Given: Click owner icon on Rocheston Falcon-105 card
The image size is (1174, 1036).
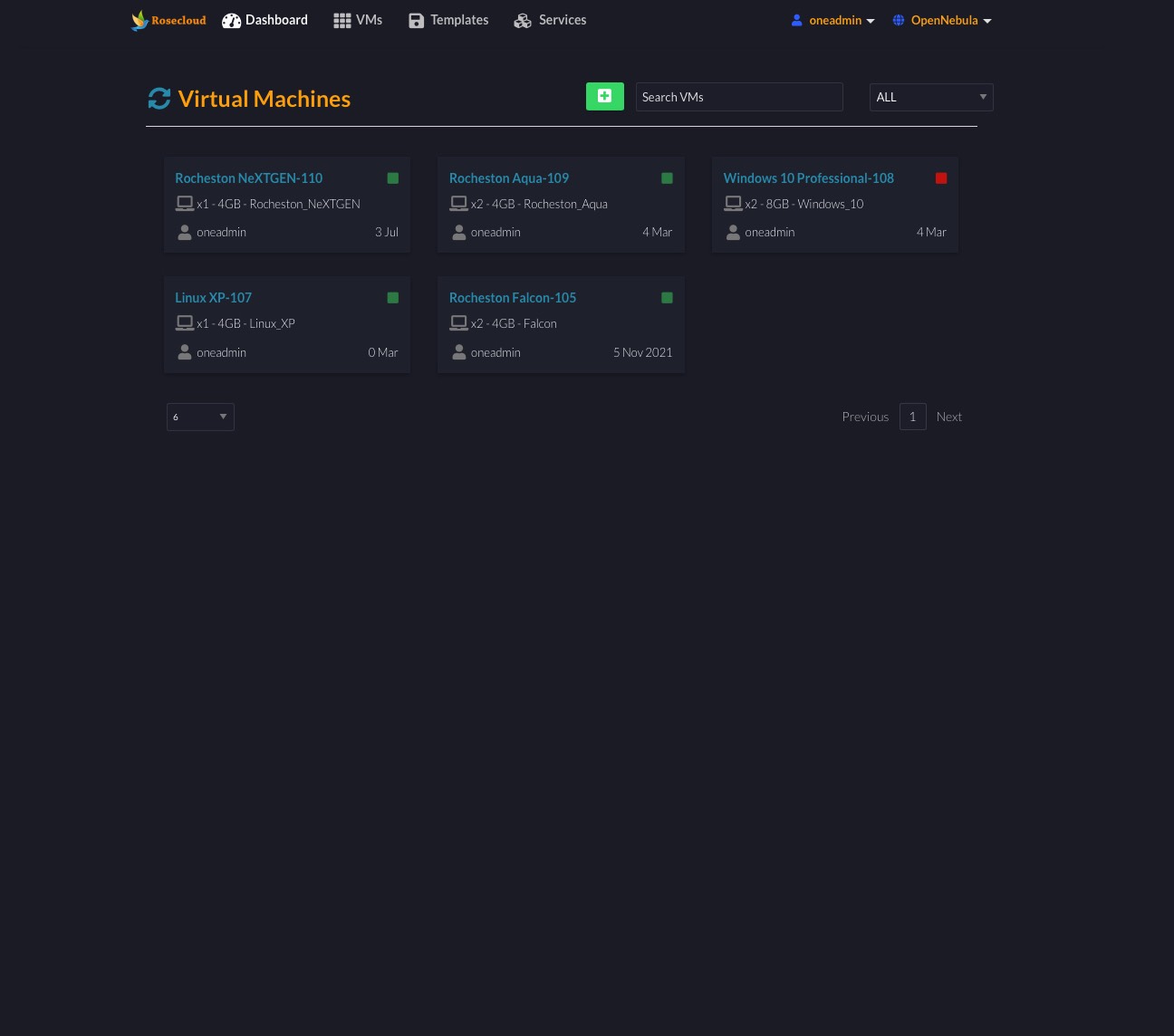Looking at the screenshot, I should [x=459, y=351].
